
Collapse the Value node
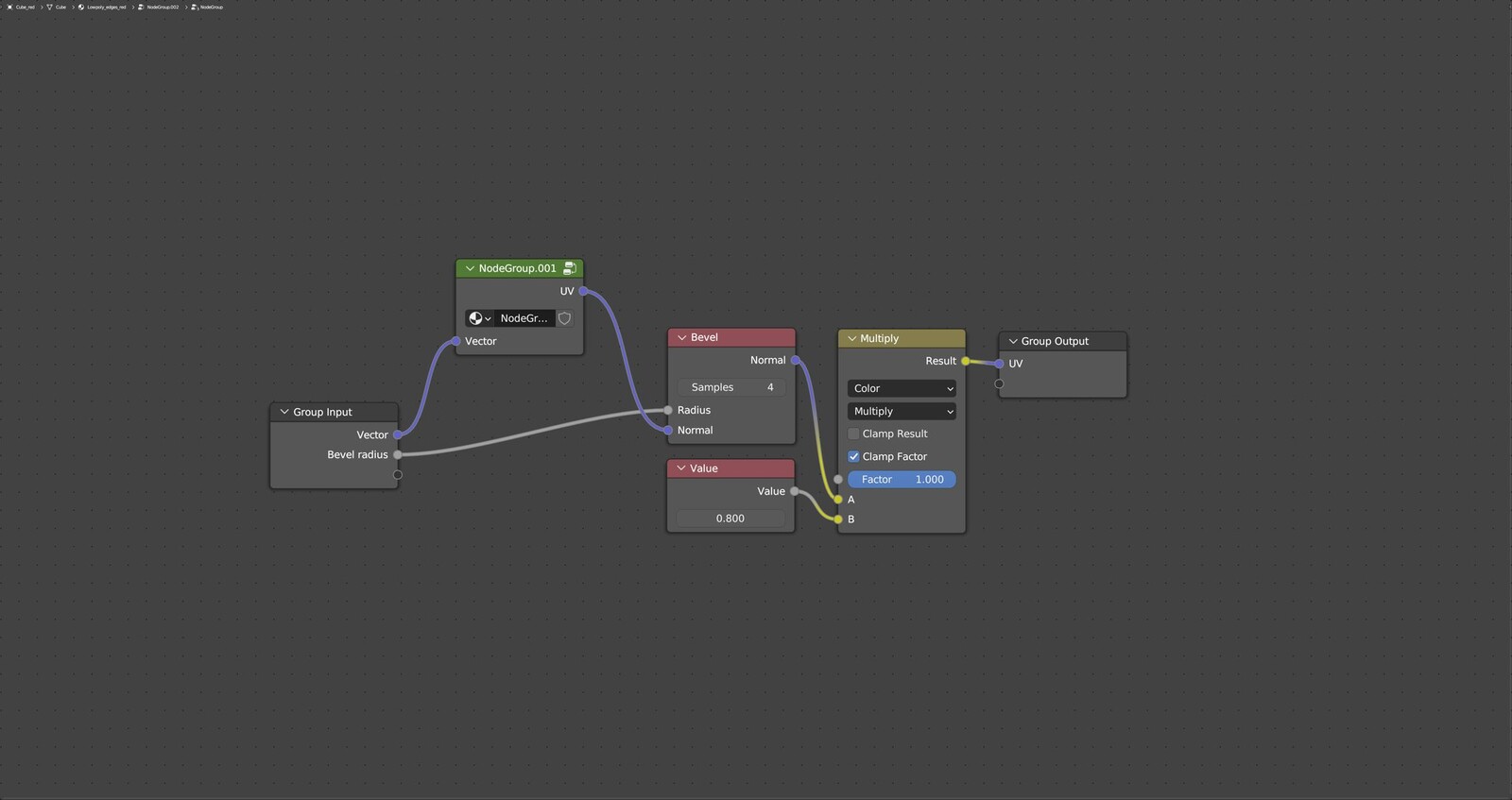click(x=680, y=468)
